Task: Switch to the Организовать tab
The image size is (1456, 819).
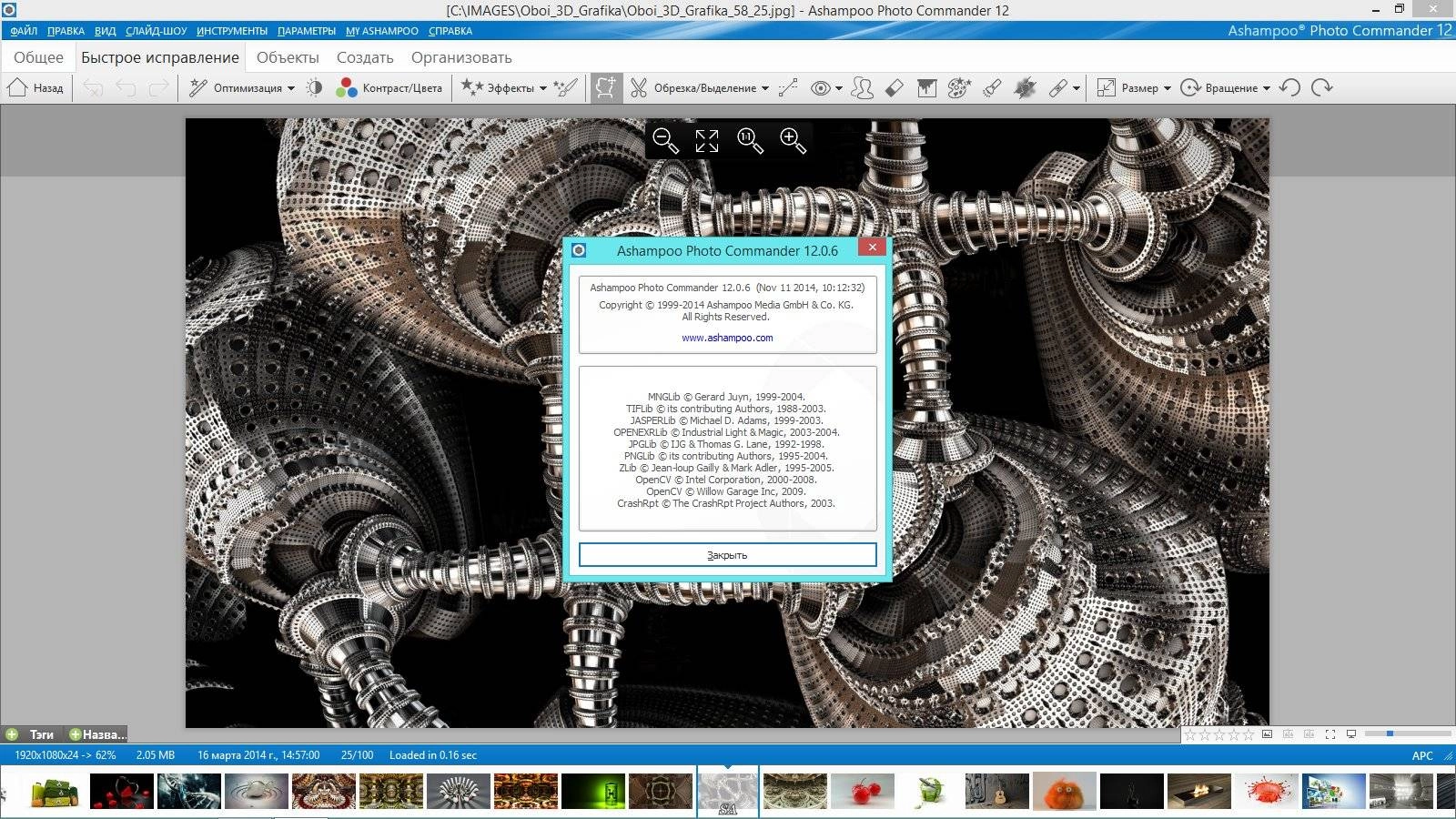Action: click(461, 57)
